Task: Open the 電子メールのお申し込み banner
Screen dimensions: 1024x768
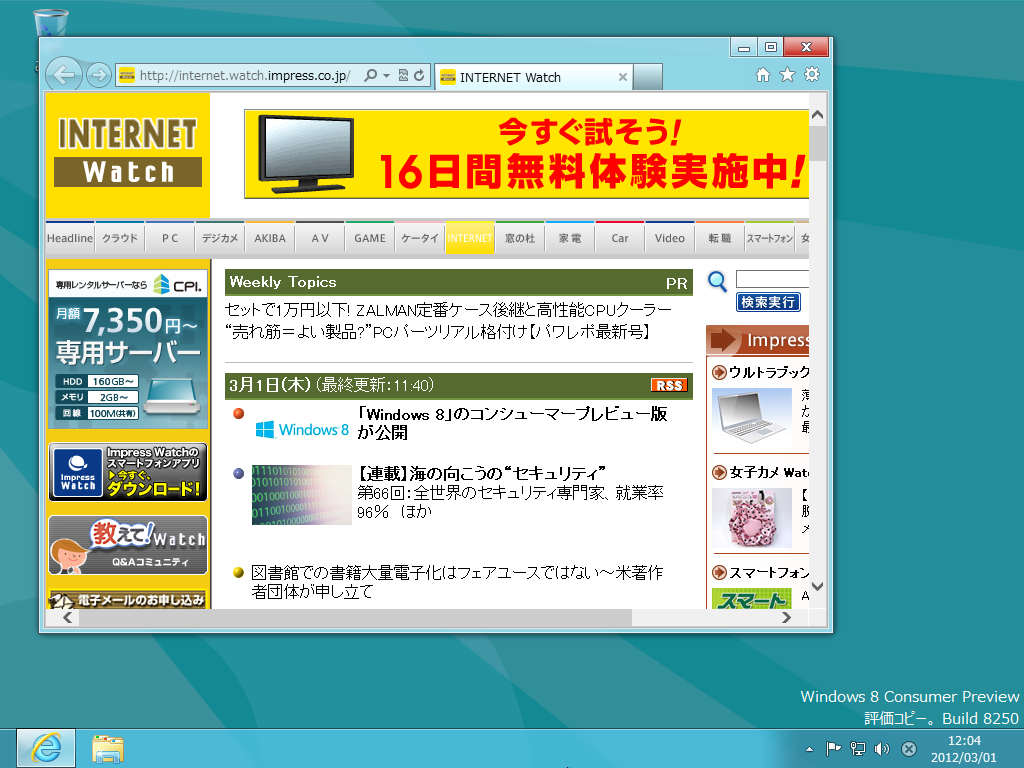Action: pyautogui.click(x=128, y=599)
